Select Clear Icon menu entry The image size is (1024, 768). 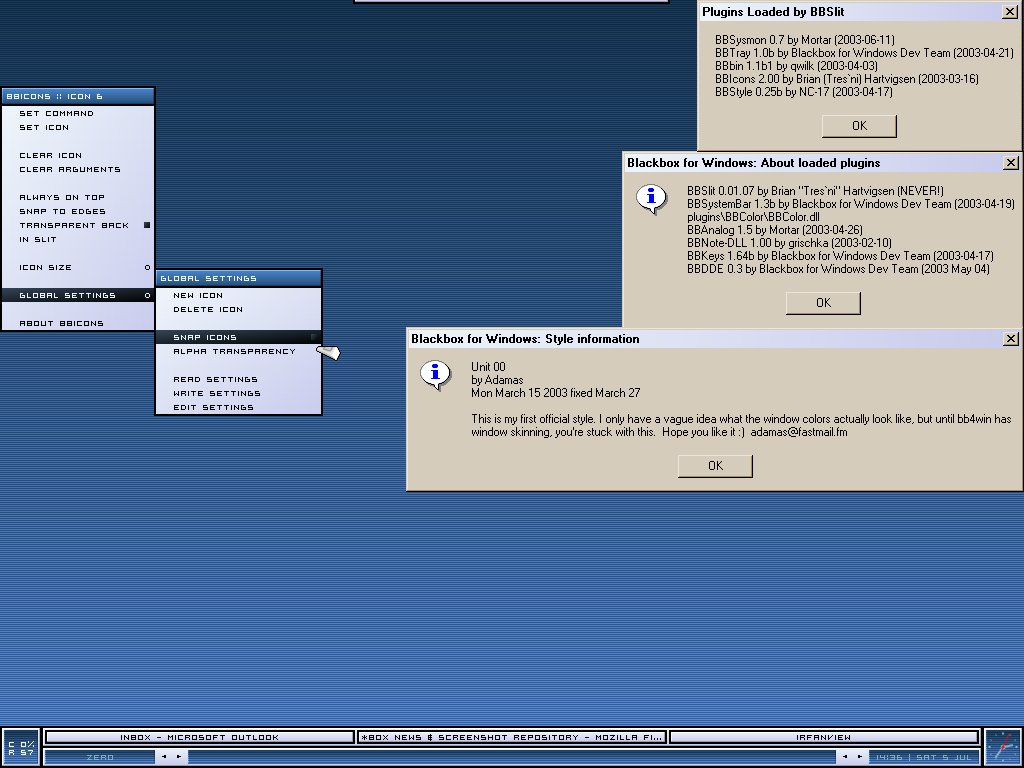[x=78, y=155]
